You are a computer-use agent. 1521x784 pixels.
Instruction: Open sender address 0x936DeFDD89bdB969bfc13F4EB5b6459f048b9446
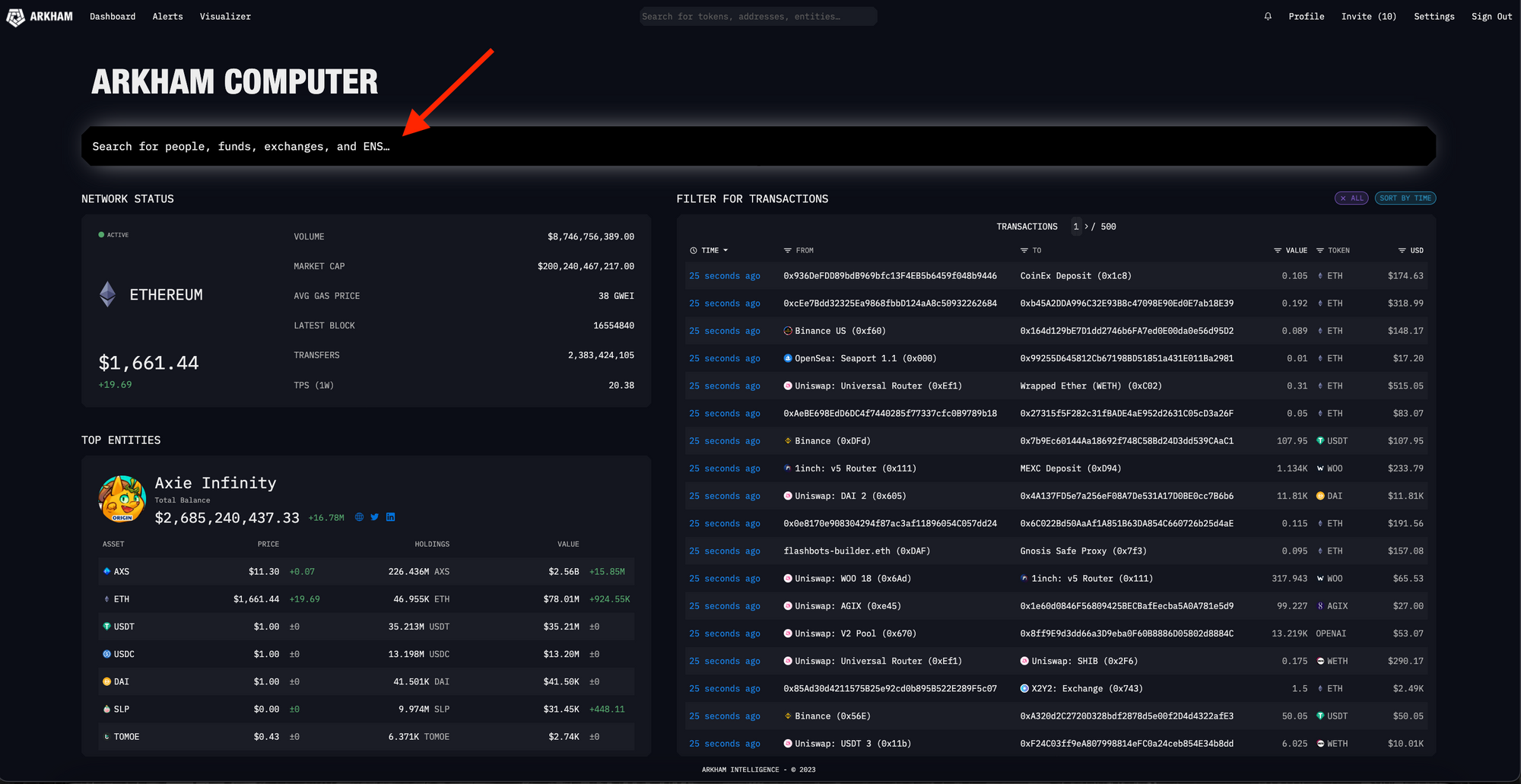click(890, 276)
